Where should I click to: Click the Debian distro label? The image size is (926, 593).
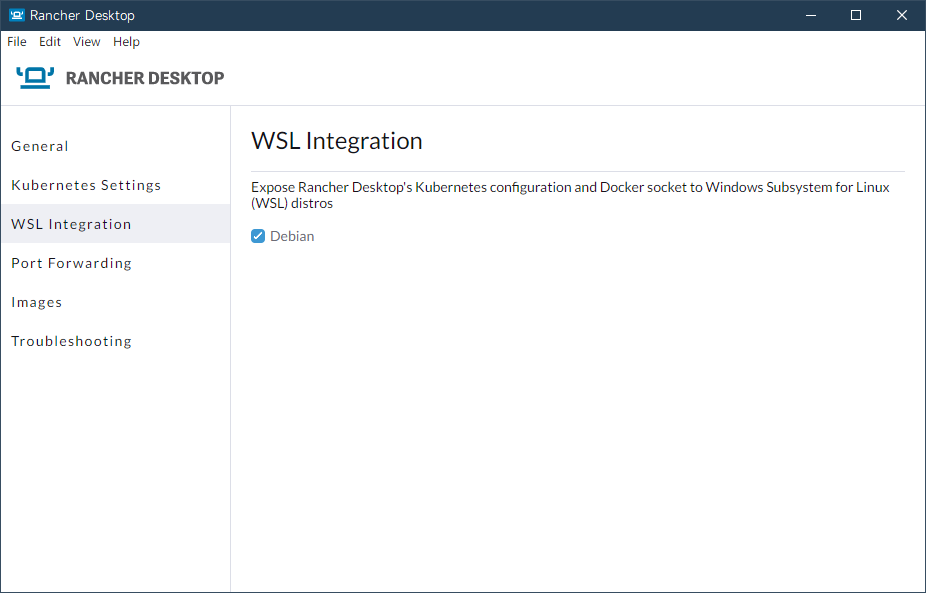click(x=292, y=236)
